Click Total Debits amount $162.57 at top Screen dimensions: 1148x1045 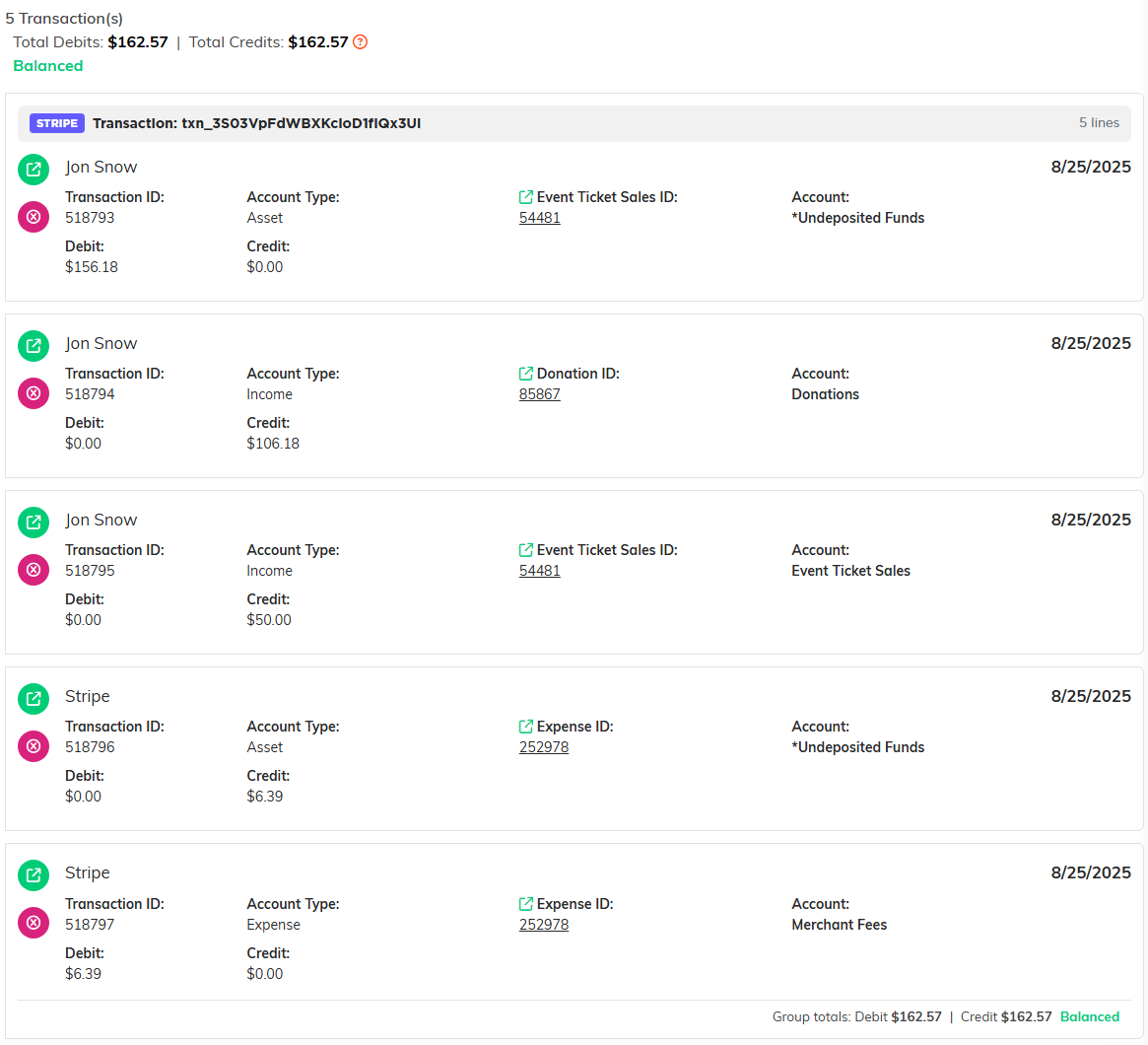(x=138, y=41)
